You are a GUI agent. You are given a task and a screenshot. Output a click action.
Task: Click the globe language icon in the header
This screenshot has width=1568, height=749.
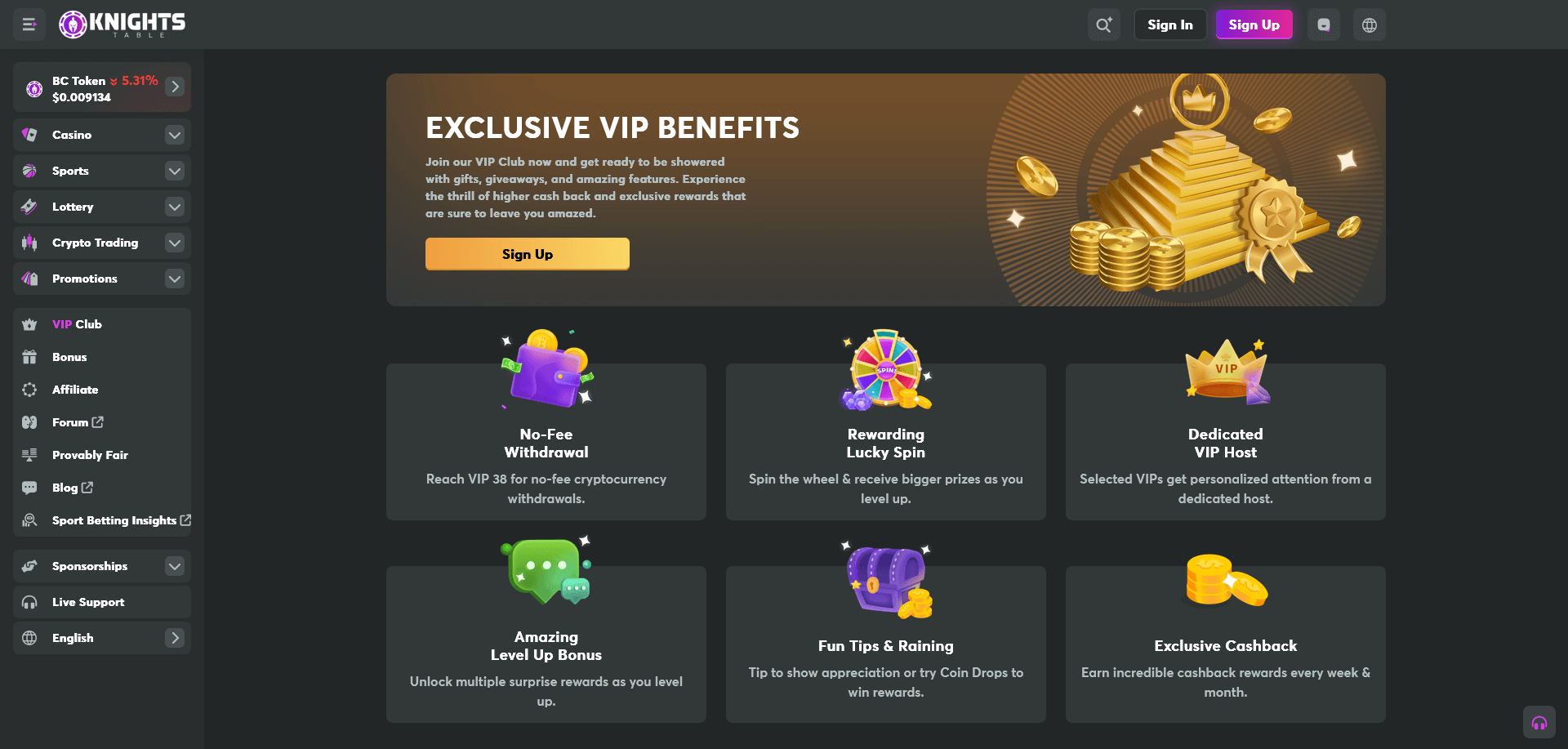[x=1370, y=25]
